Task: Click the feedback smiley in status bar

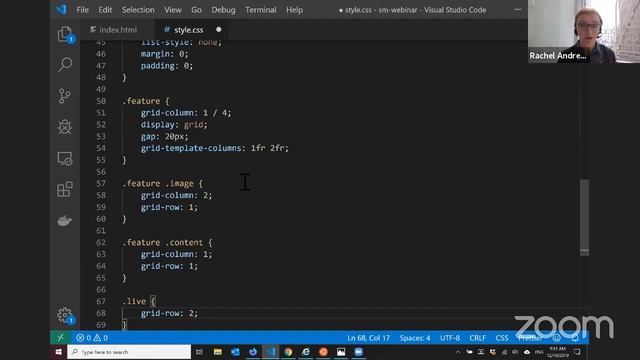Action: coord(557,338)
